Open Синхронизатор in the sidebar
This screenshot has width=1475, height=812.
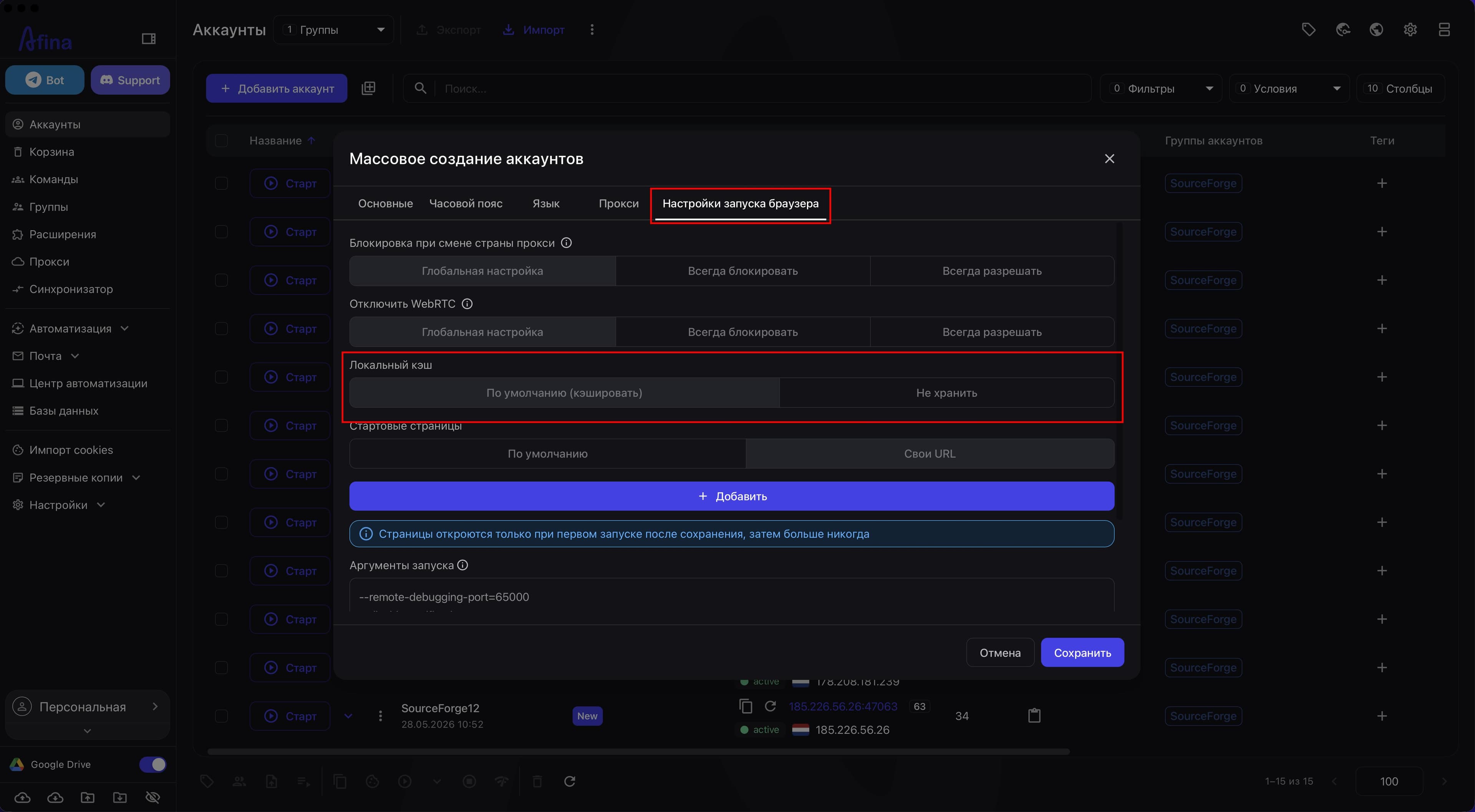click(88, 288)
